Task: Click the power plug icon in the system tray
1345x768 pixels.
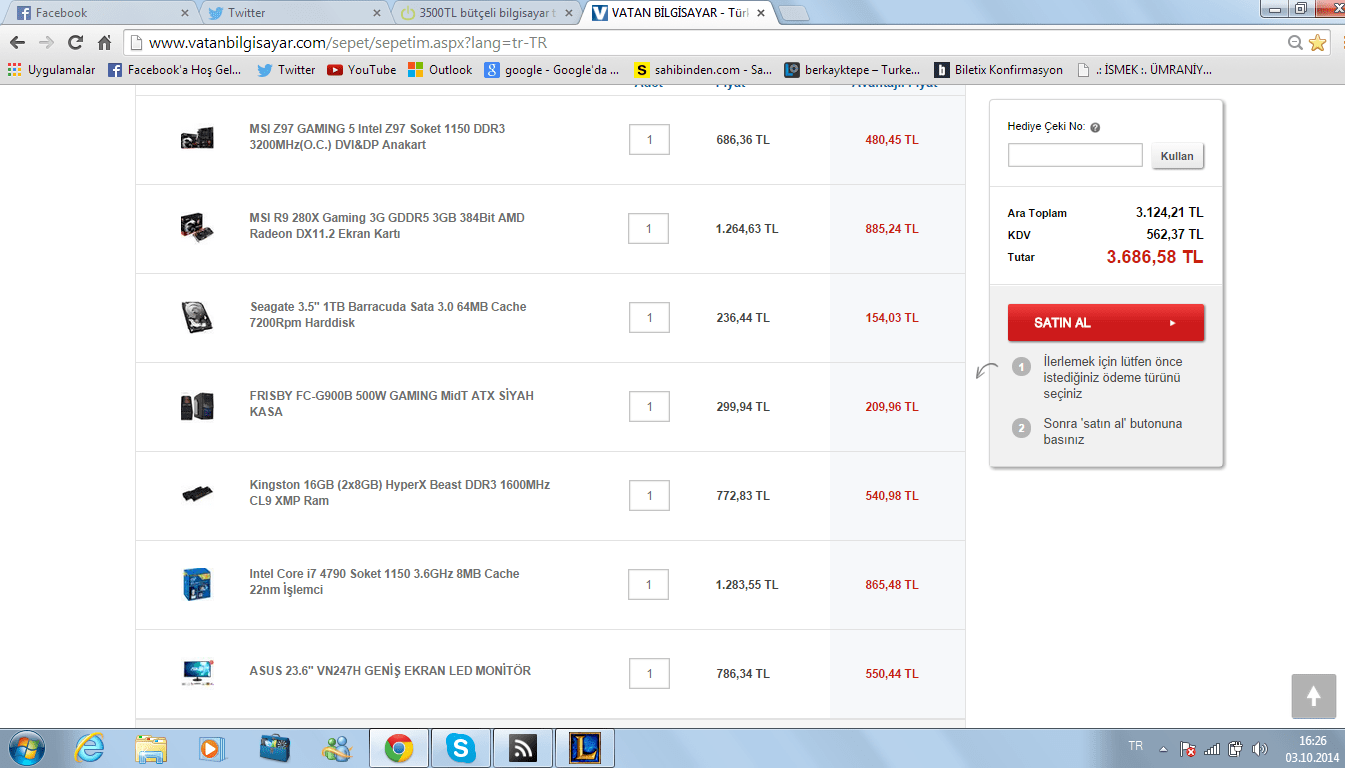Action: [x=1236, y=748]
